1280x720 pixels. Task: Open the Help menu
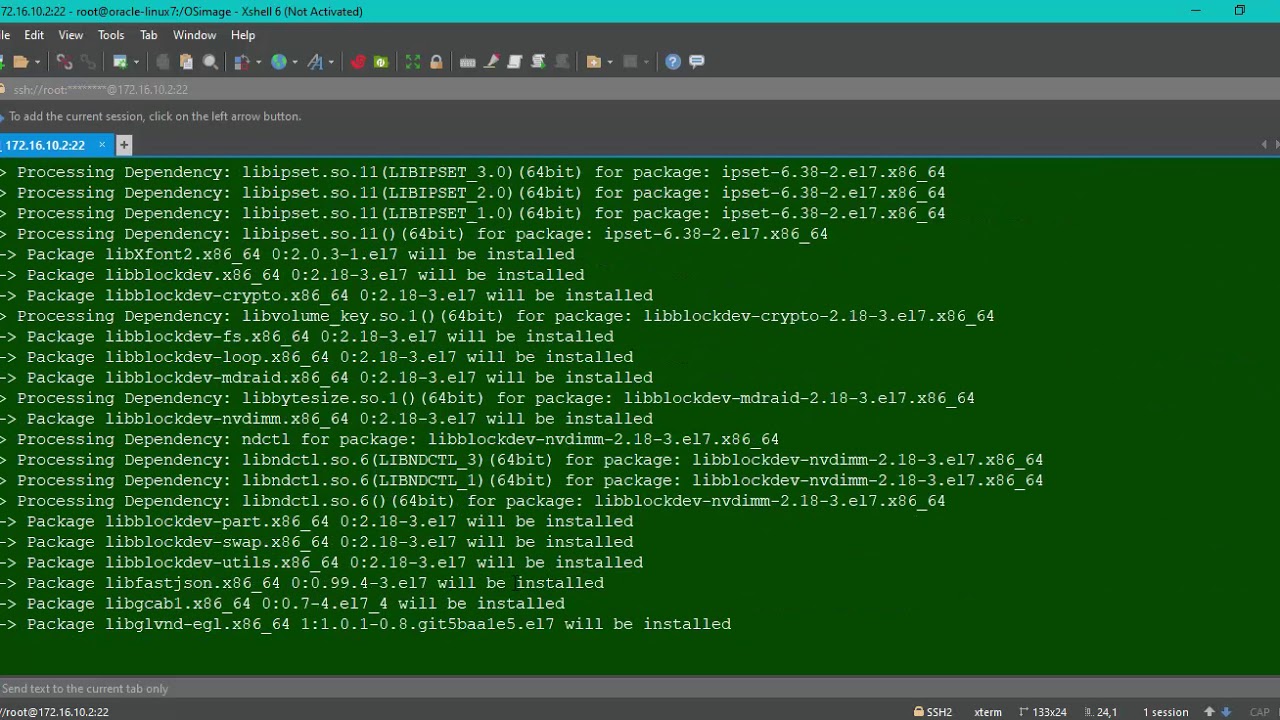click(x=243, y=35)
